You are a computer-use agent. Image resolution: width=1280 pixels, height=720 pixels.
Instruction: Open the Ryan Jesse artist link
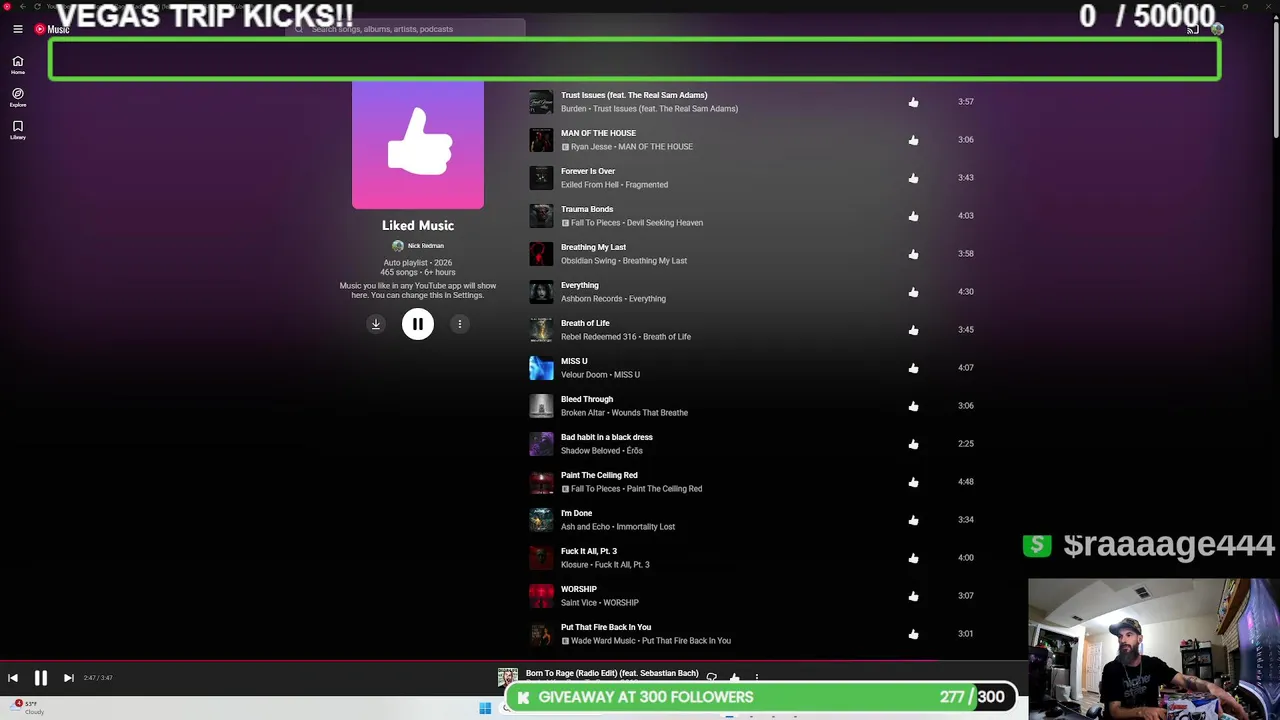(591, 147)
